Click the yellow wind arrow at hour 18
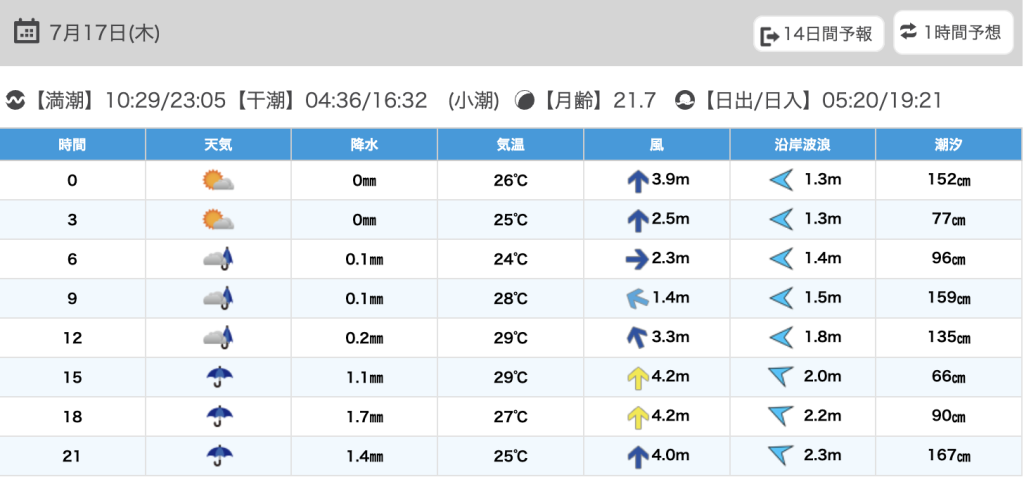This screenshot has height=477, width=1024. [637, 417]
